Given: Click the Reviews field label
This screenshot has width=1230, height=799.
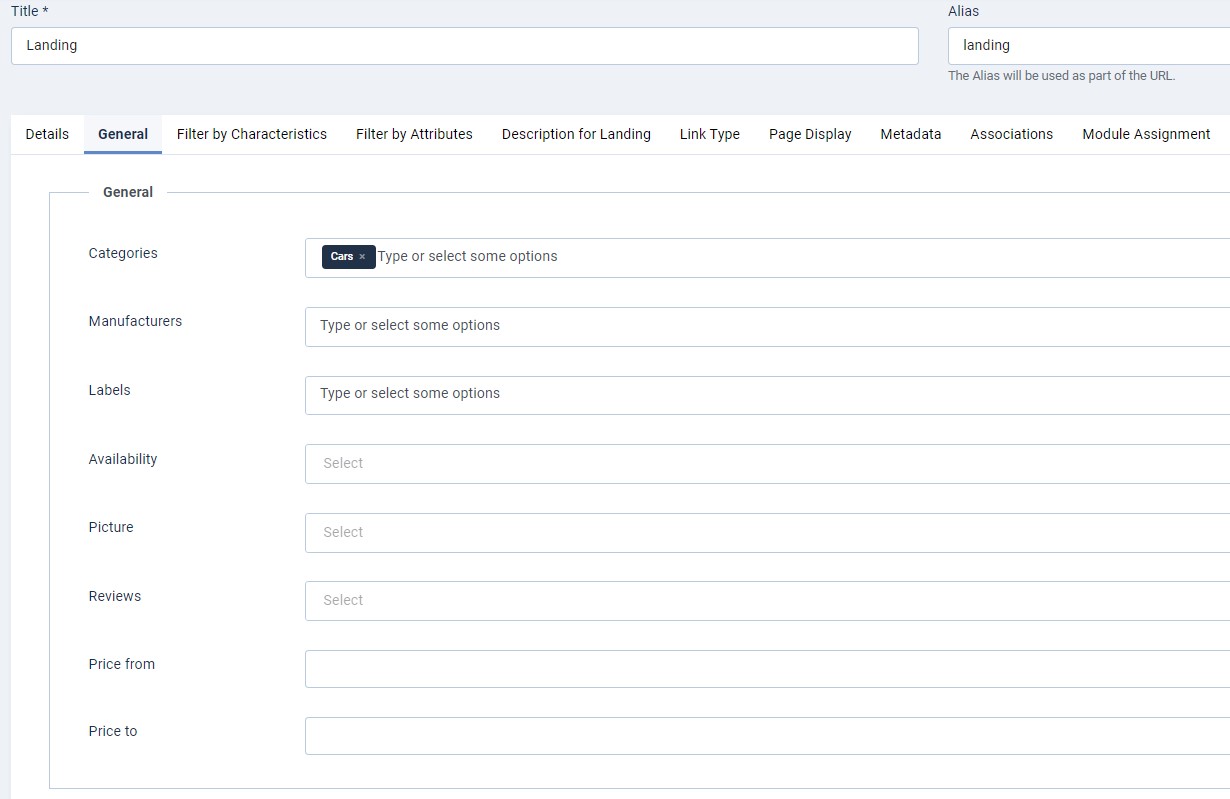Looking at the screenshot, I should (115, 596).
